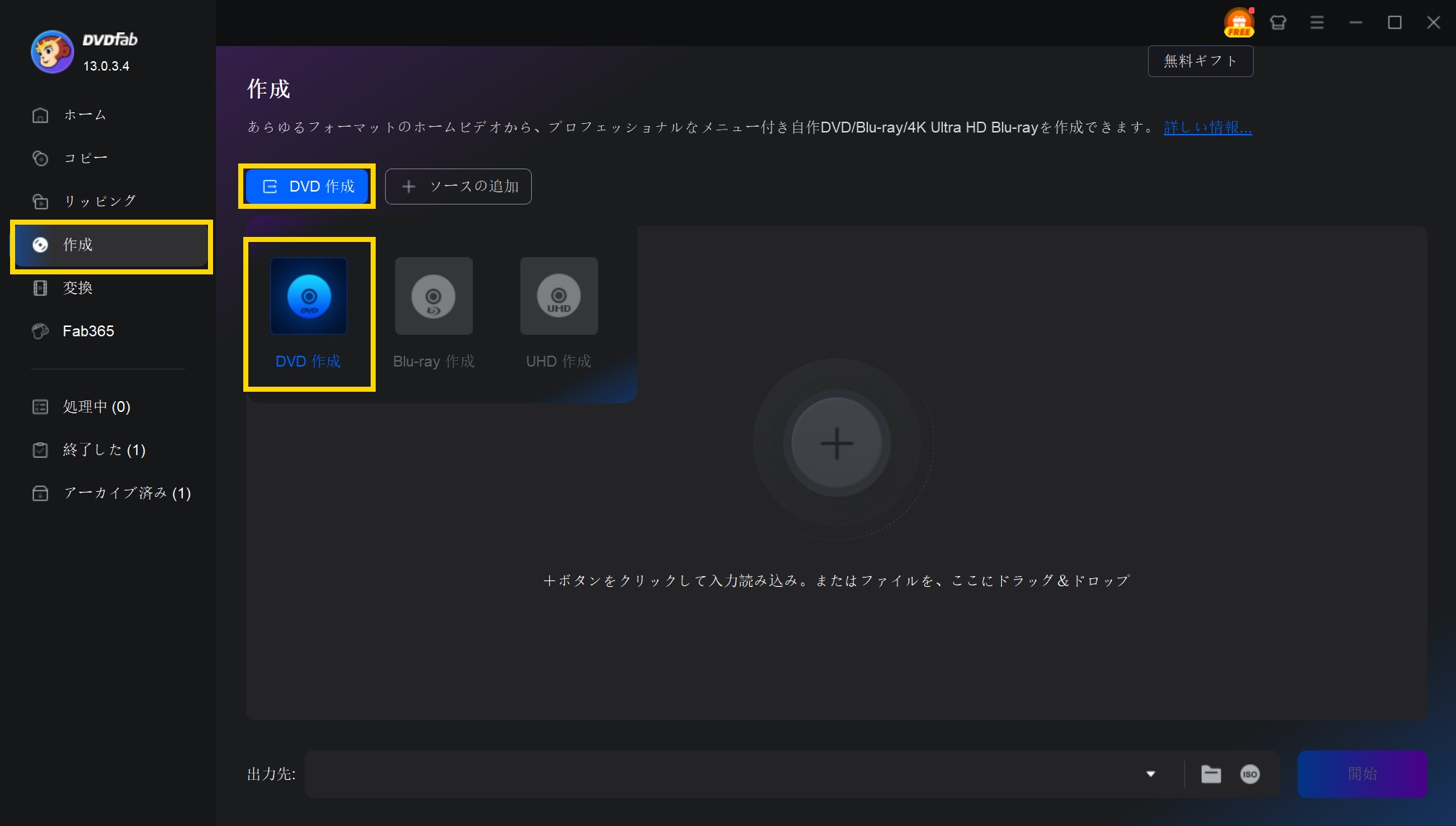Click the version text 13.0.3.4

(107, 66)
